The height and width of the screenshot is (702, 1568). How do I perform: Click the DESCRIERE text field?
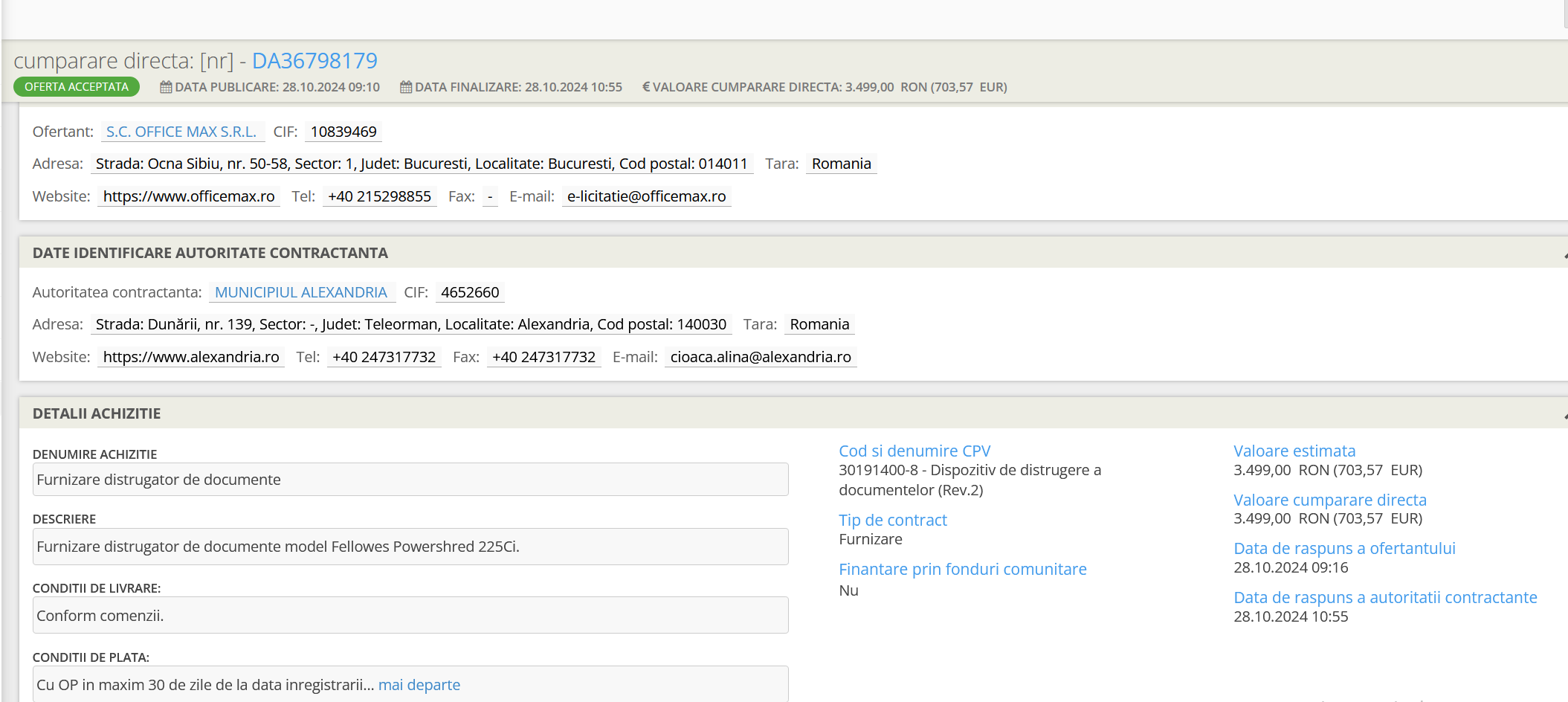[410, 547]
